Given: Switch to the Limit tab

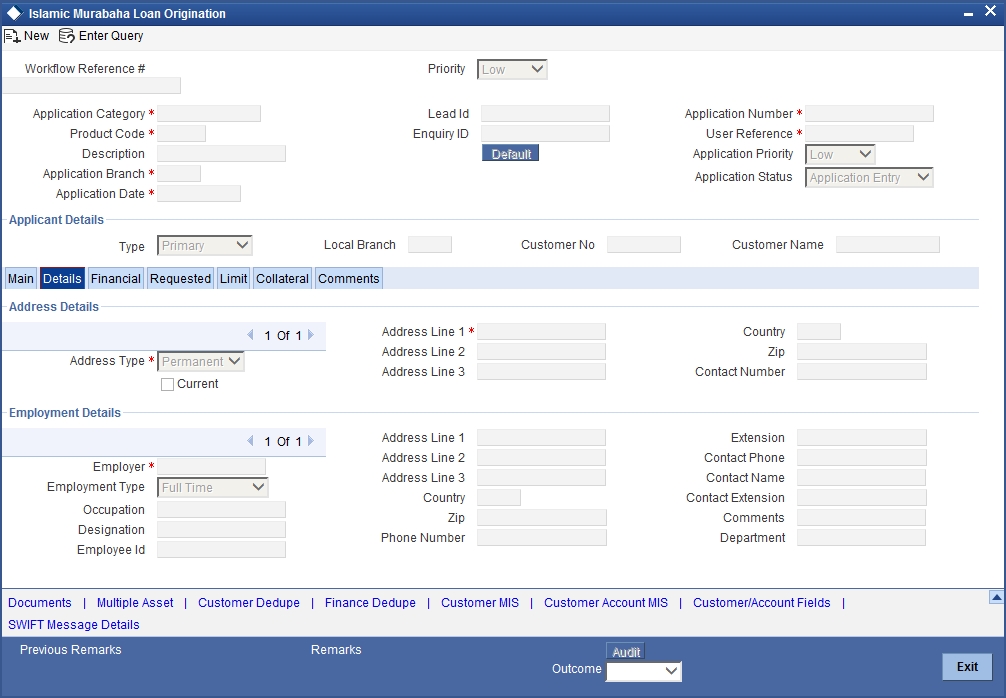Looking at the screenshot, I should coord(234,278).
